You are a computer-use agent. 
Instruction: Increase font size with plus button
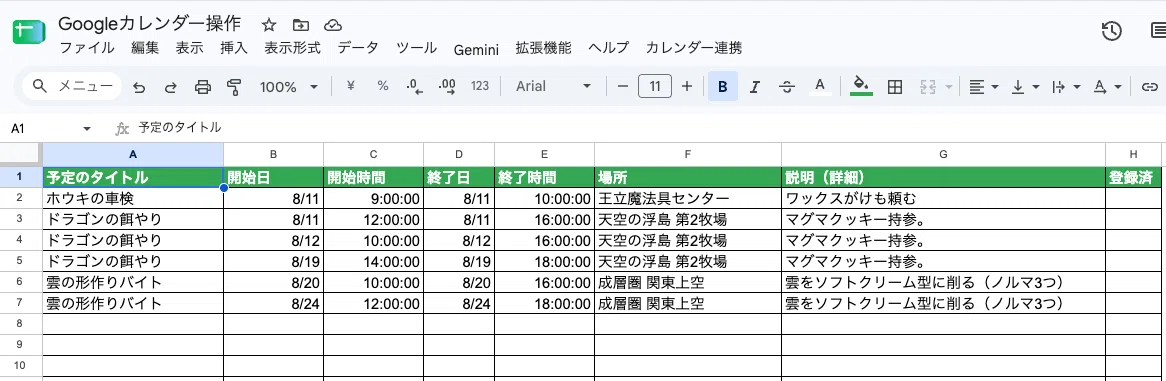[686, 86]
